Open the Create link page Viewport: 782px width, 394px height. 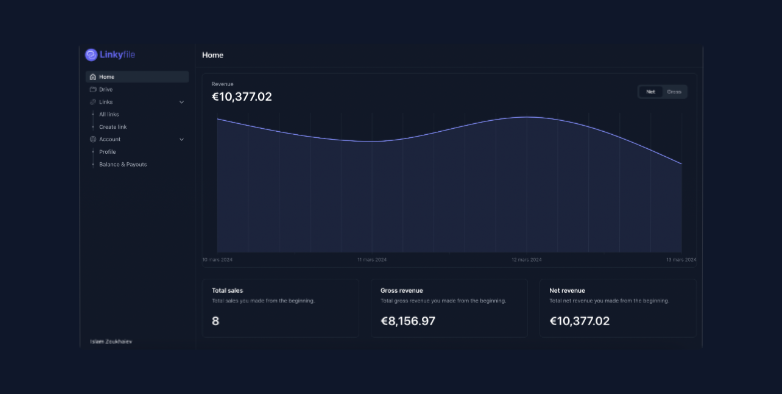point(113,127)
